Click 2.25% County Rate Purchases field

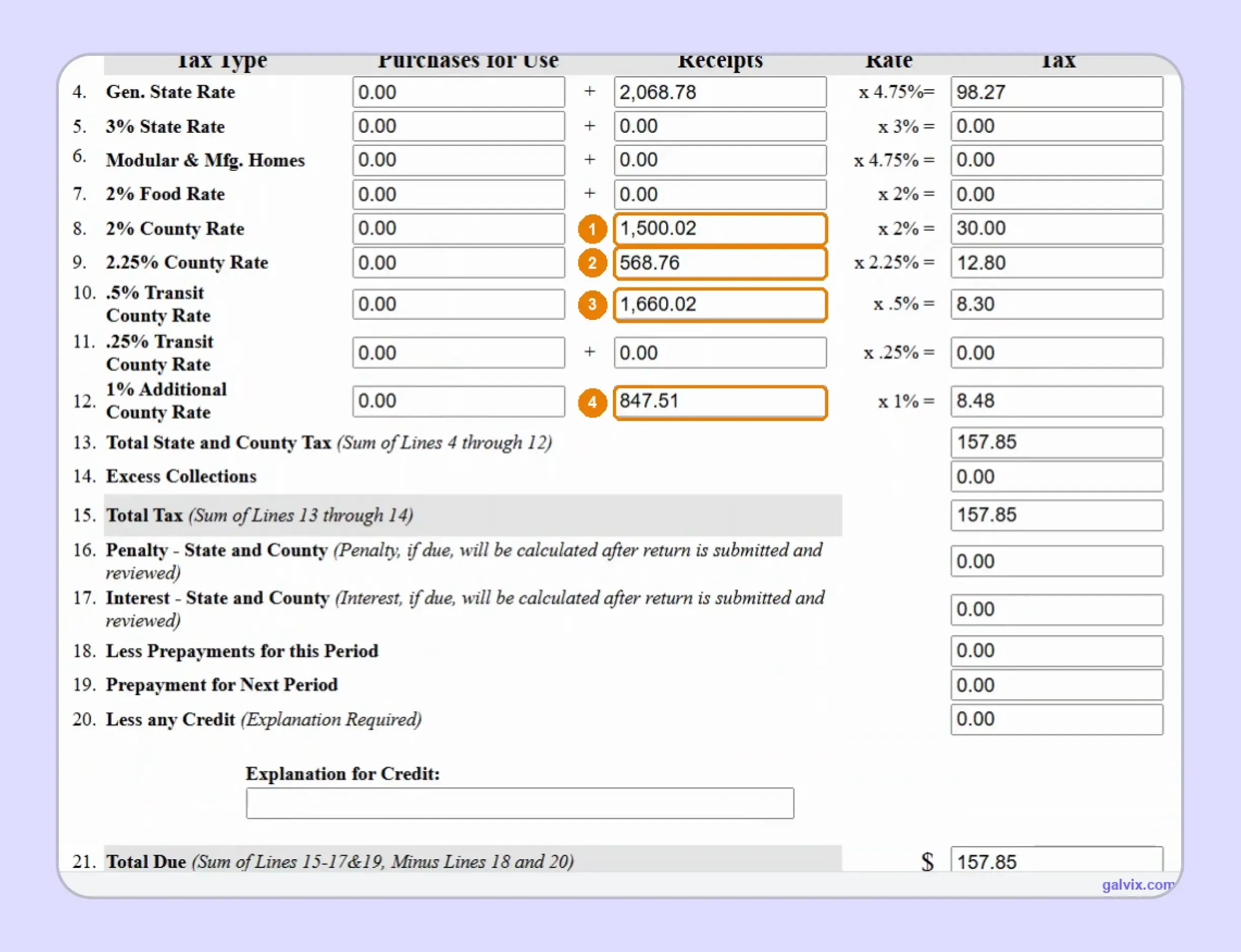pyautogui.click(x=458, y=263)
